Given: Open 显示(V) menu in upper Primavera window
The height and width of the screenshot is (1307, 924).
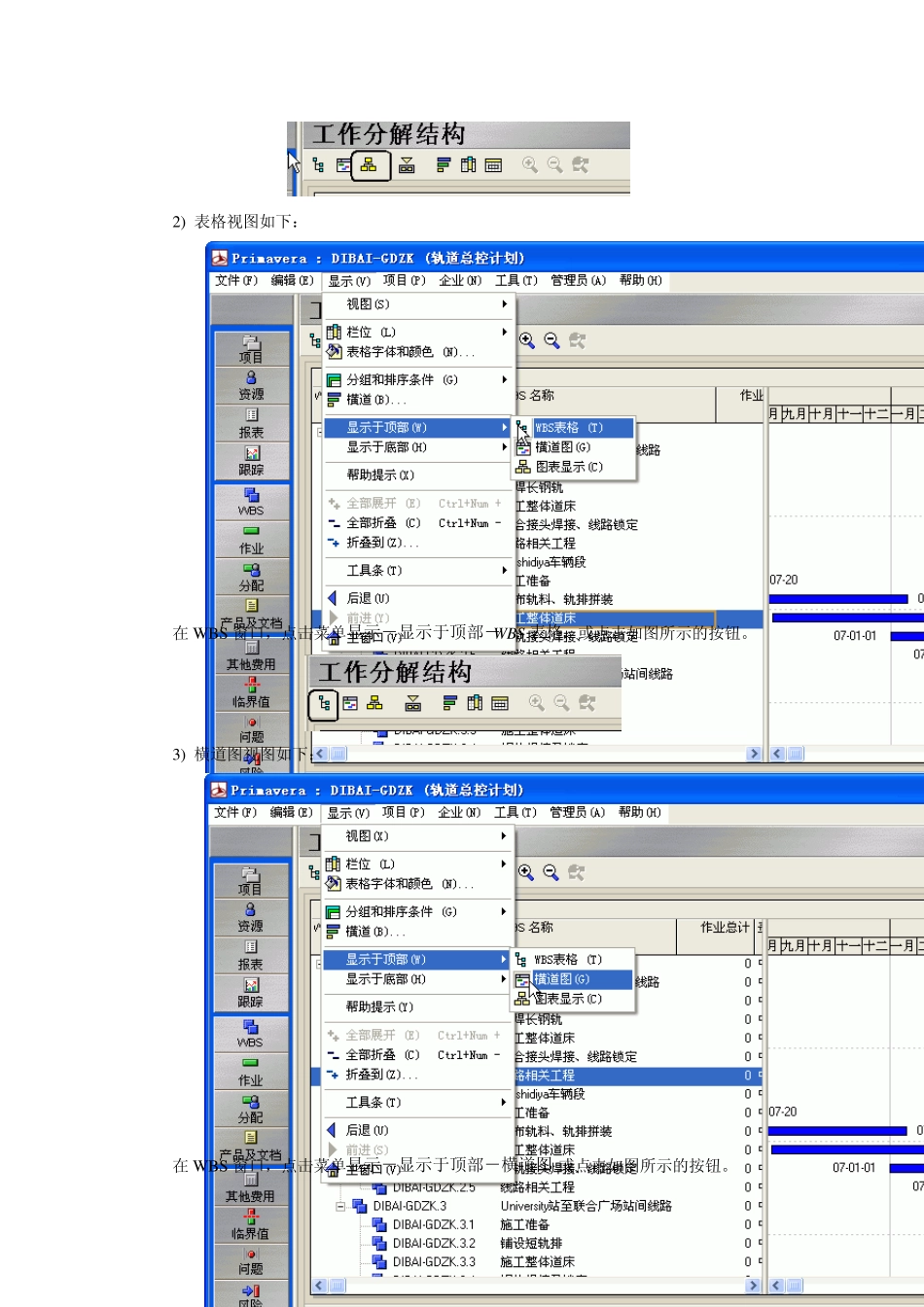Looking at the screenshot, I should (x=349, y=281).
